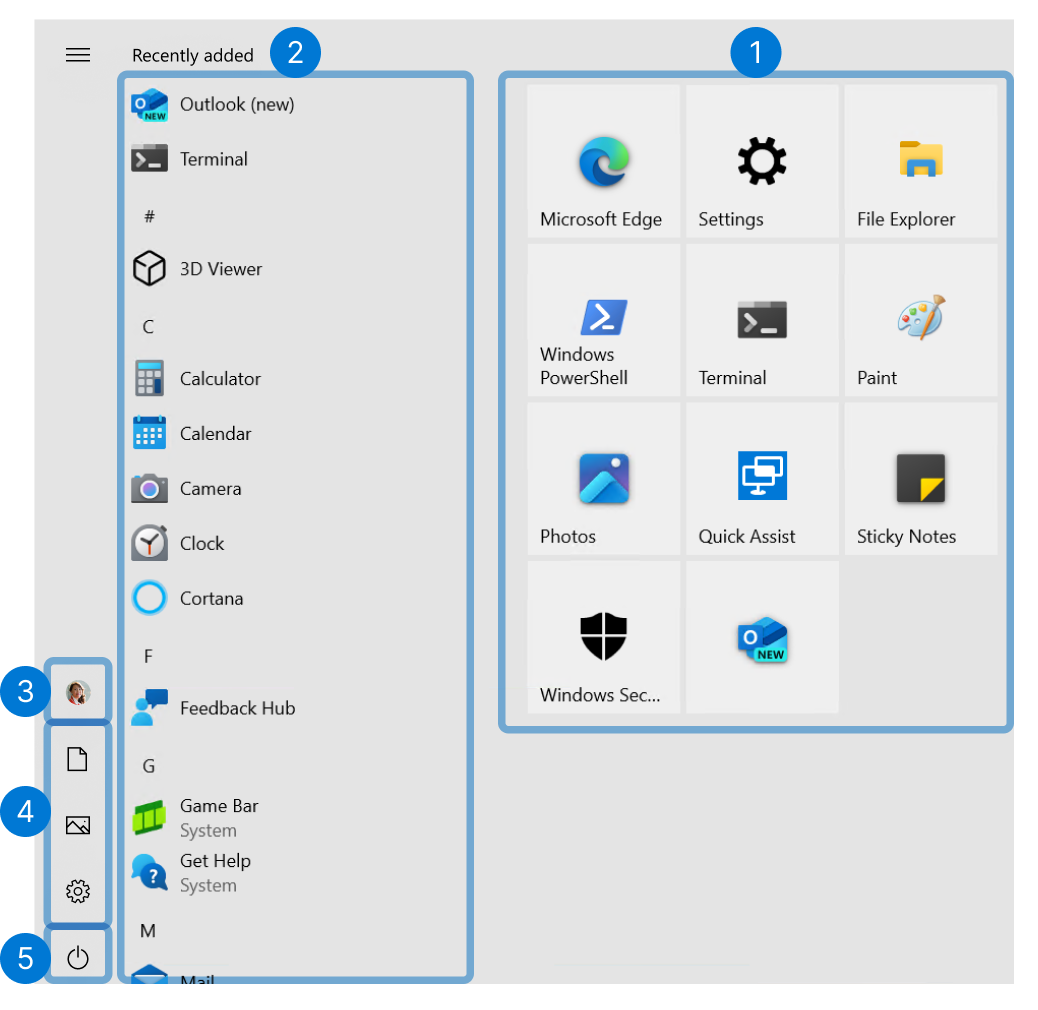Viewport: 1038px width, 1010px height.
Task: Click the F letter group header
Action: tap(148, 656)
